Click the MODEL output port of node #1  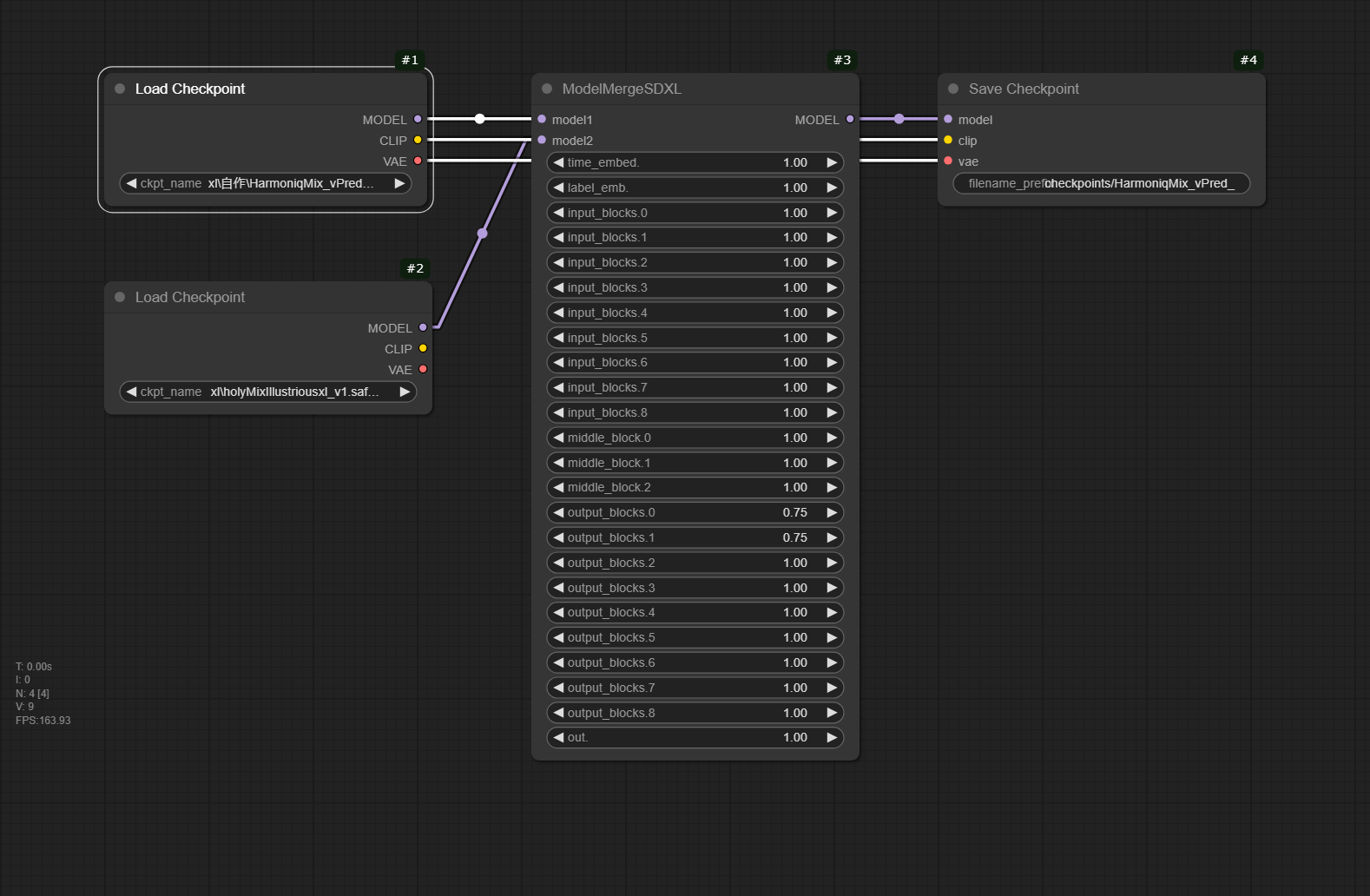tap(418, 119)
